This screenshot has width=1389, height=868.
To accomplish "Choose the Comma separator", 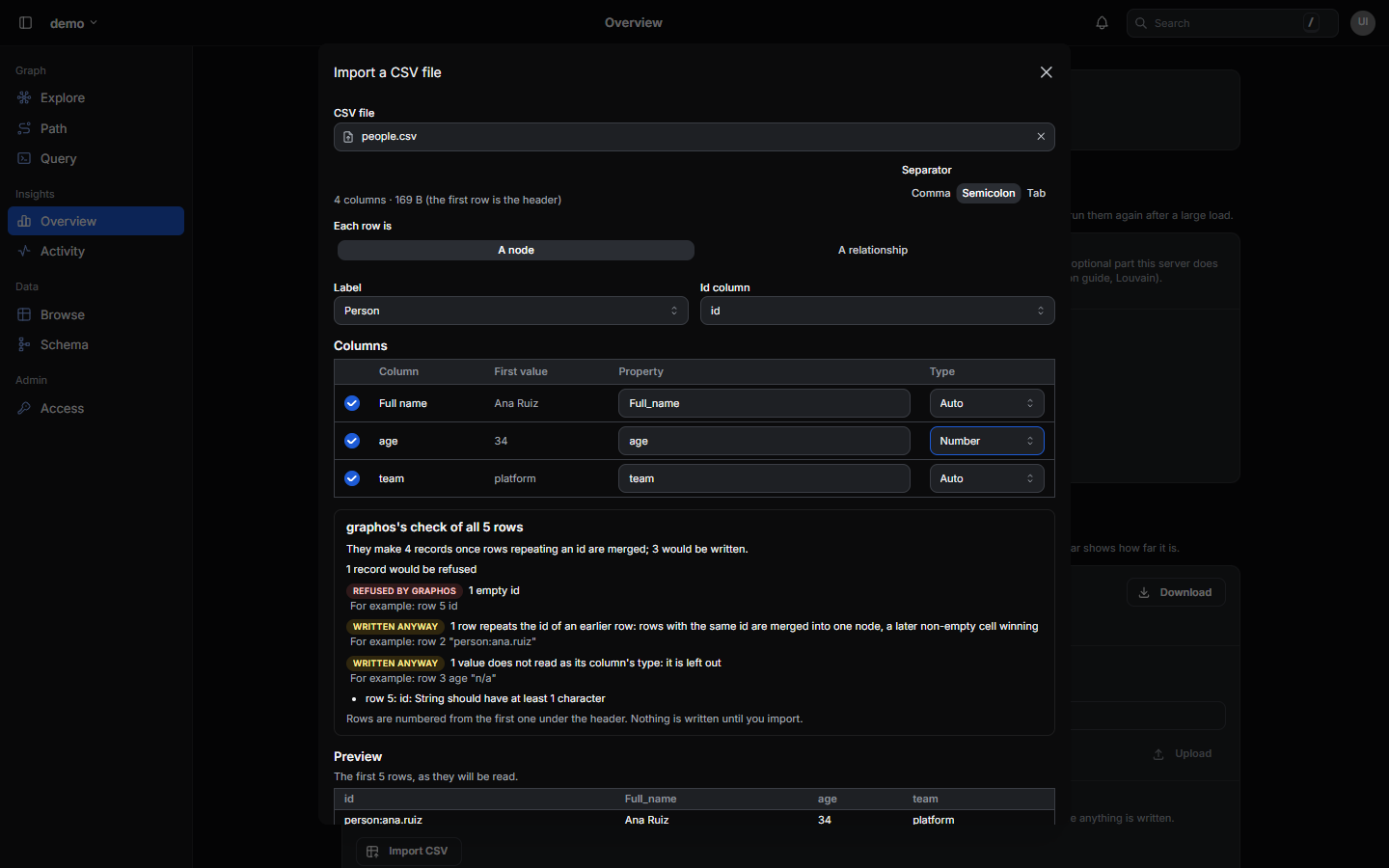I will point(931,193).
